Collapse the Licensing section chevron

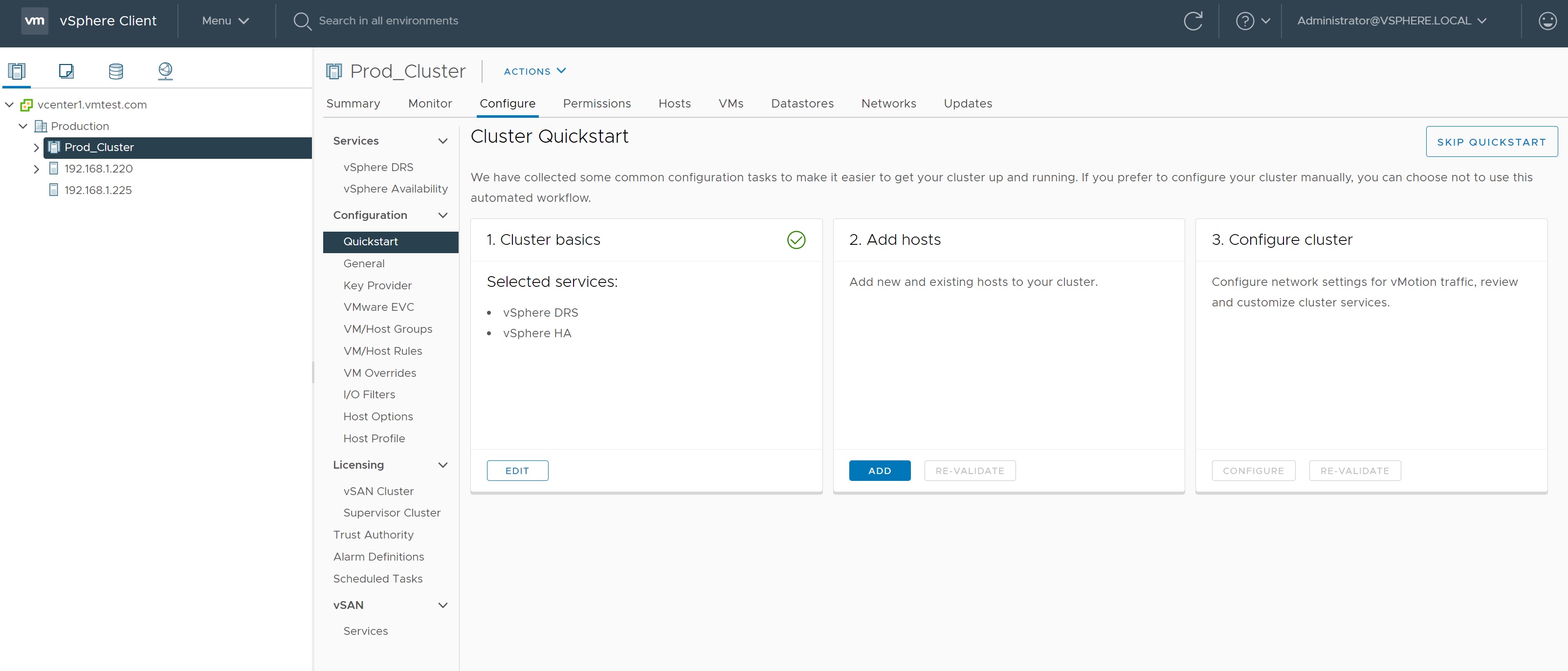pos(442,465)
